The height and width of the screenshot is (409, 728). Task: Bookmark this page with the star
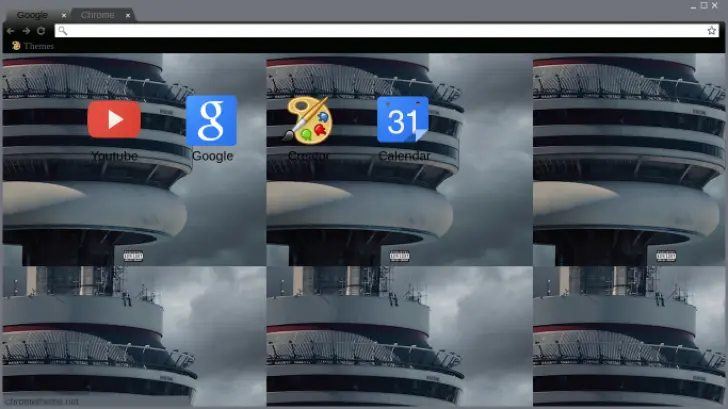712,31
